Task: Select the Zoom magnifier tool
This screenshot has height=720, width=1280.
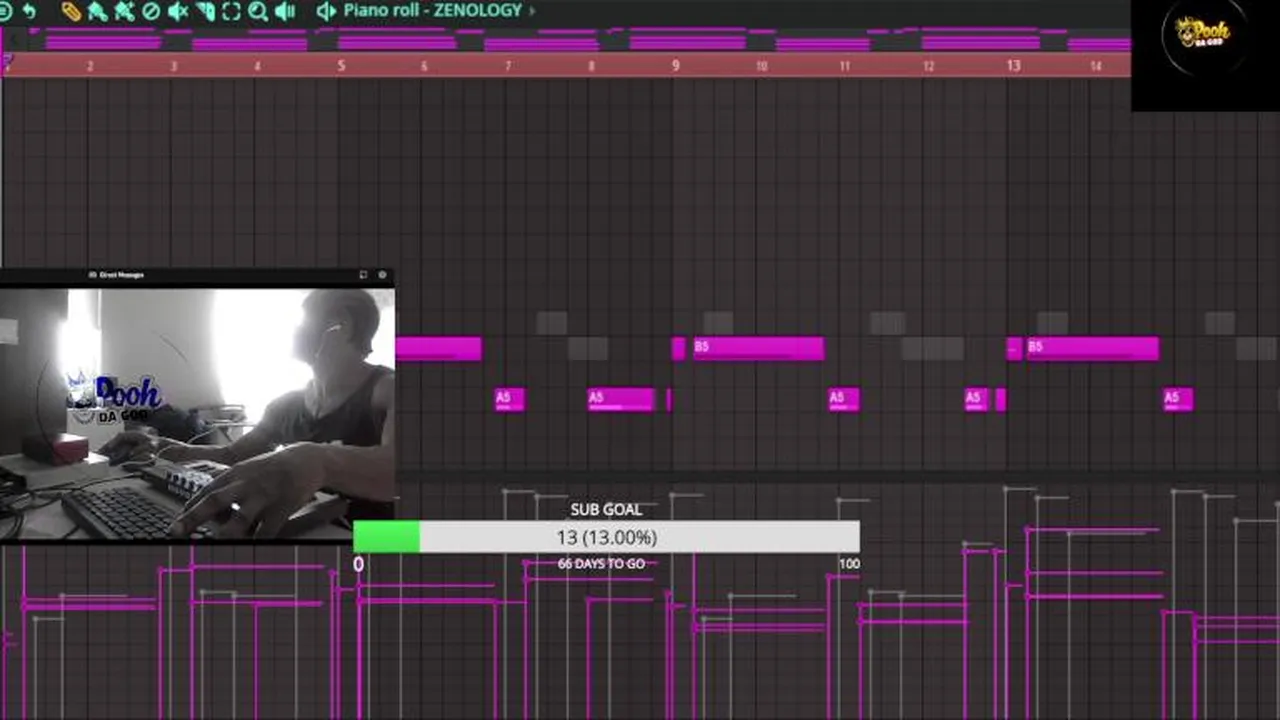Action: 258,11
